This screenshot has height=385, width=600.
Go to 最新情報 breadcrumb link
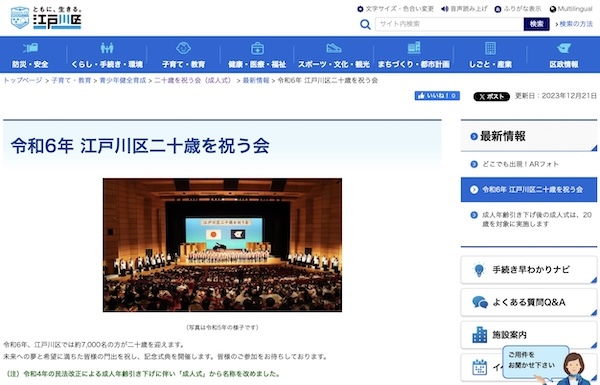coord(256,80)
